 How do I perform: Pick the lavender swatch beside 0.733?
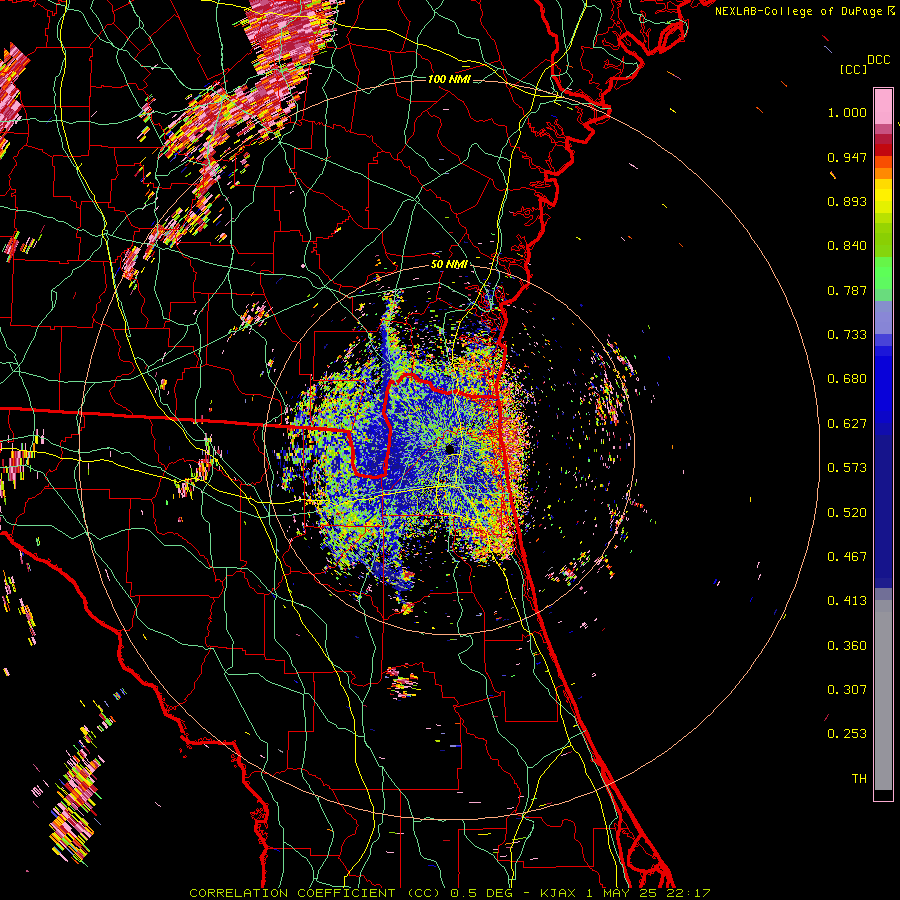(883, 319)
